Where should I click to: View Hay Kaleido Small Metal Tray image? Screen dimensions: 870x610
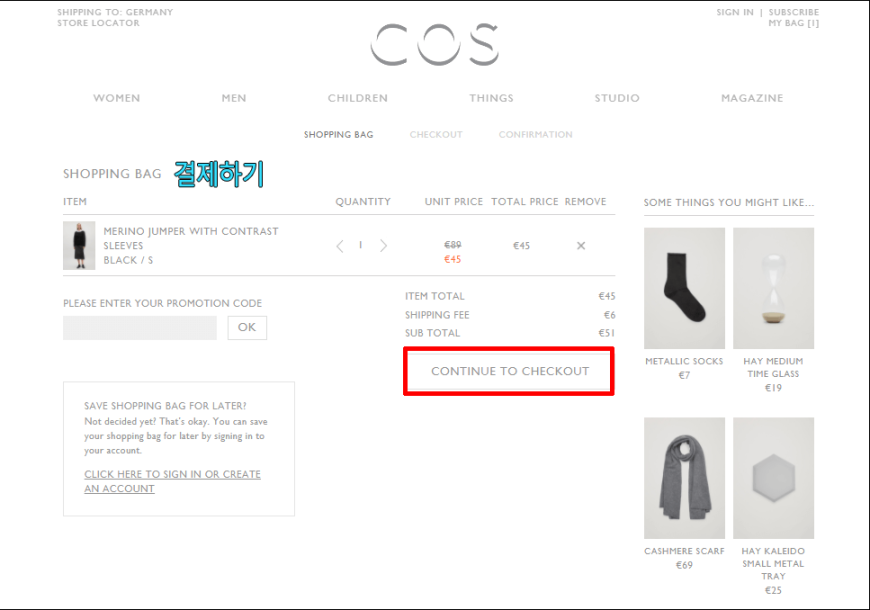pyautogui.click(x=773, y=478)
